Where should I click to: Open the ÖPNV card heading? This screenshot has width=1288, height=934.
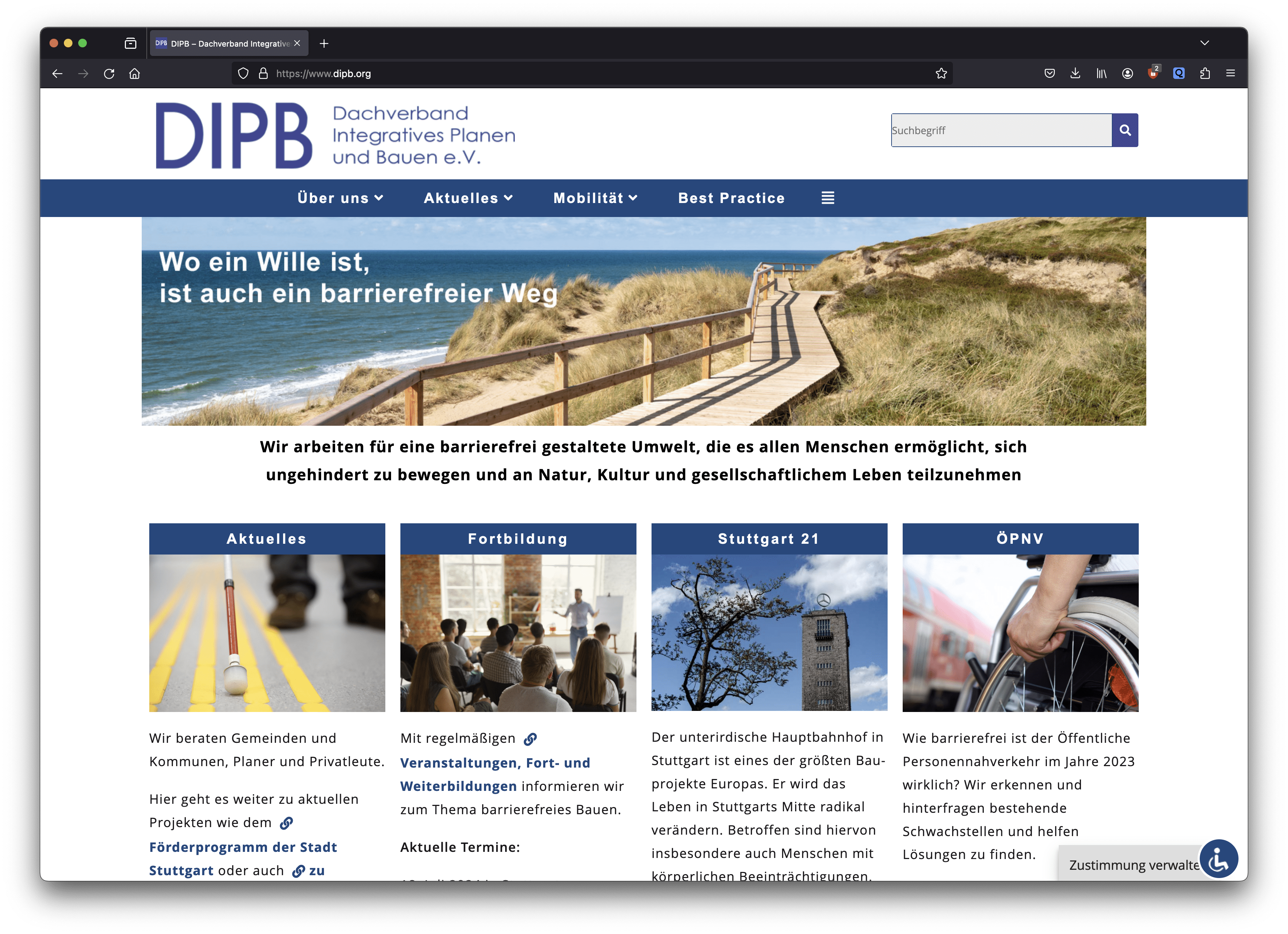[x=1020, y=538]
